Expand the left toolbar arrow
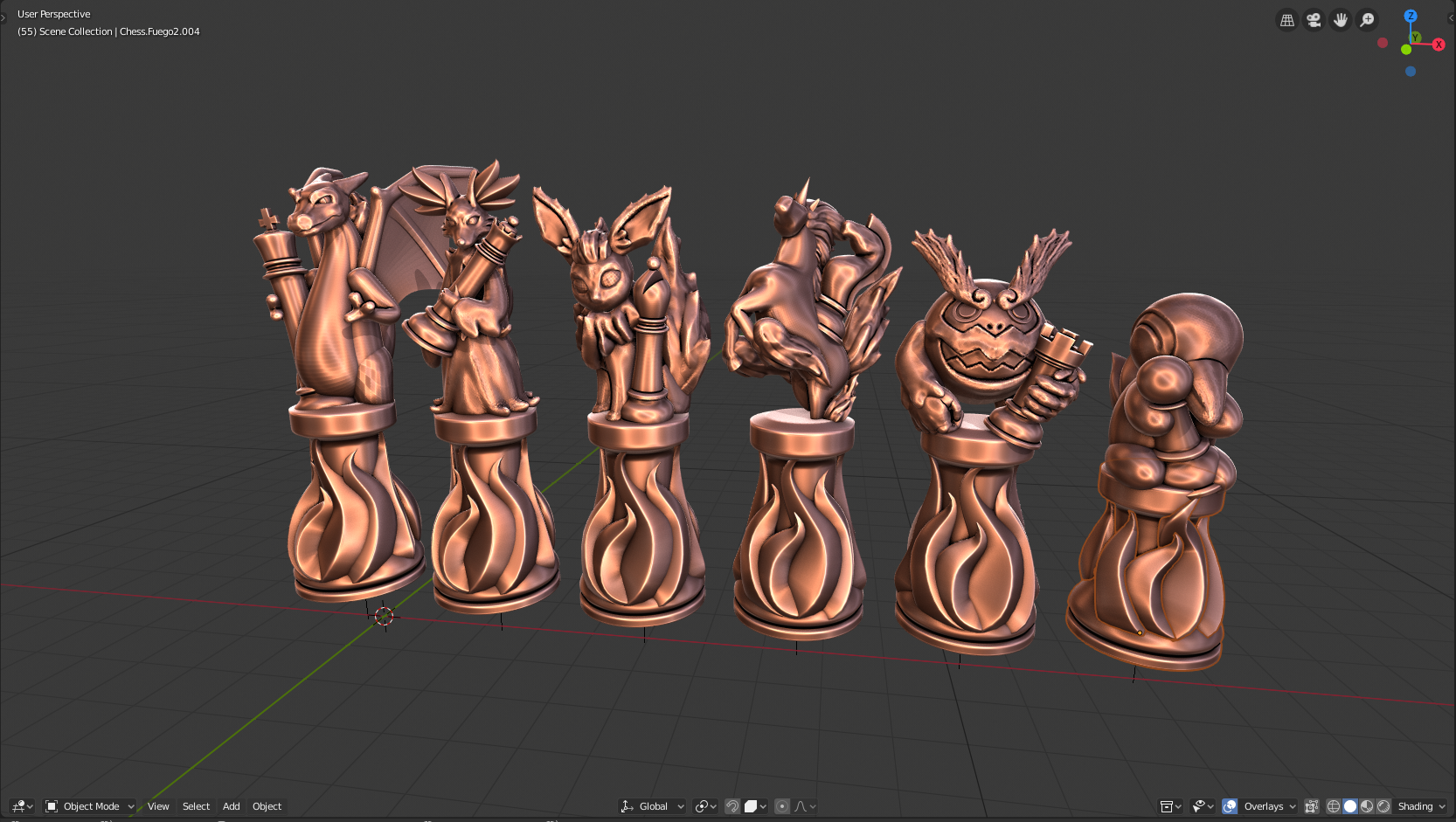This screenshot has width=1456, height=822. 3,17
